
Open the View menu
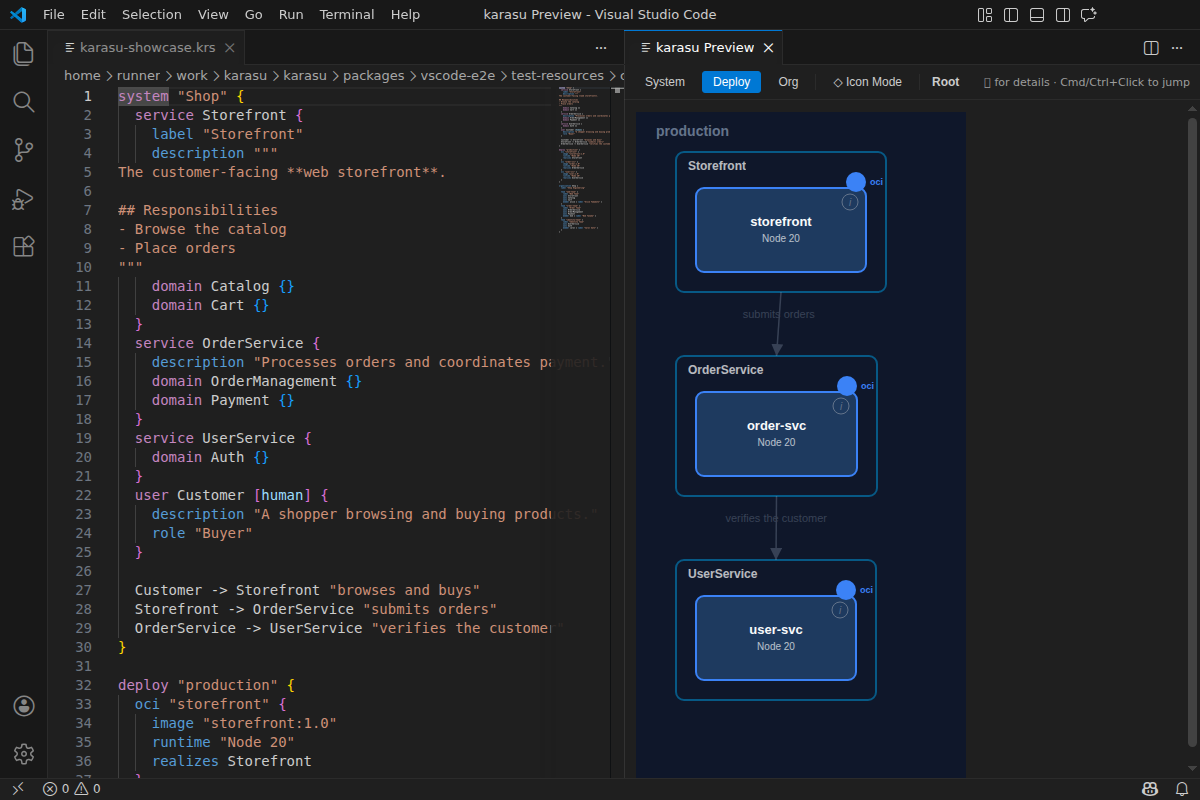click(213, 15)
